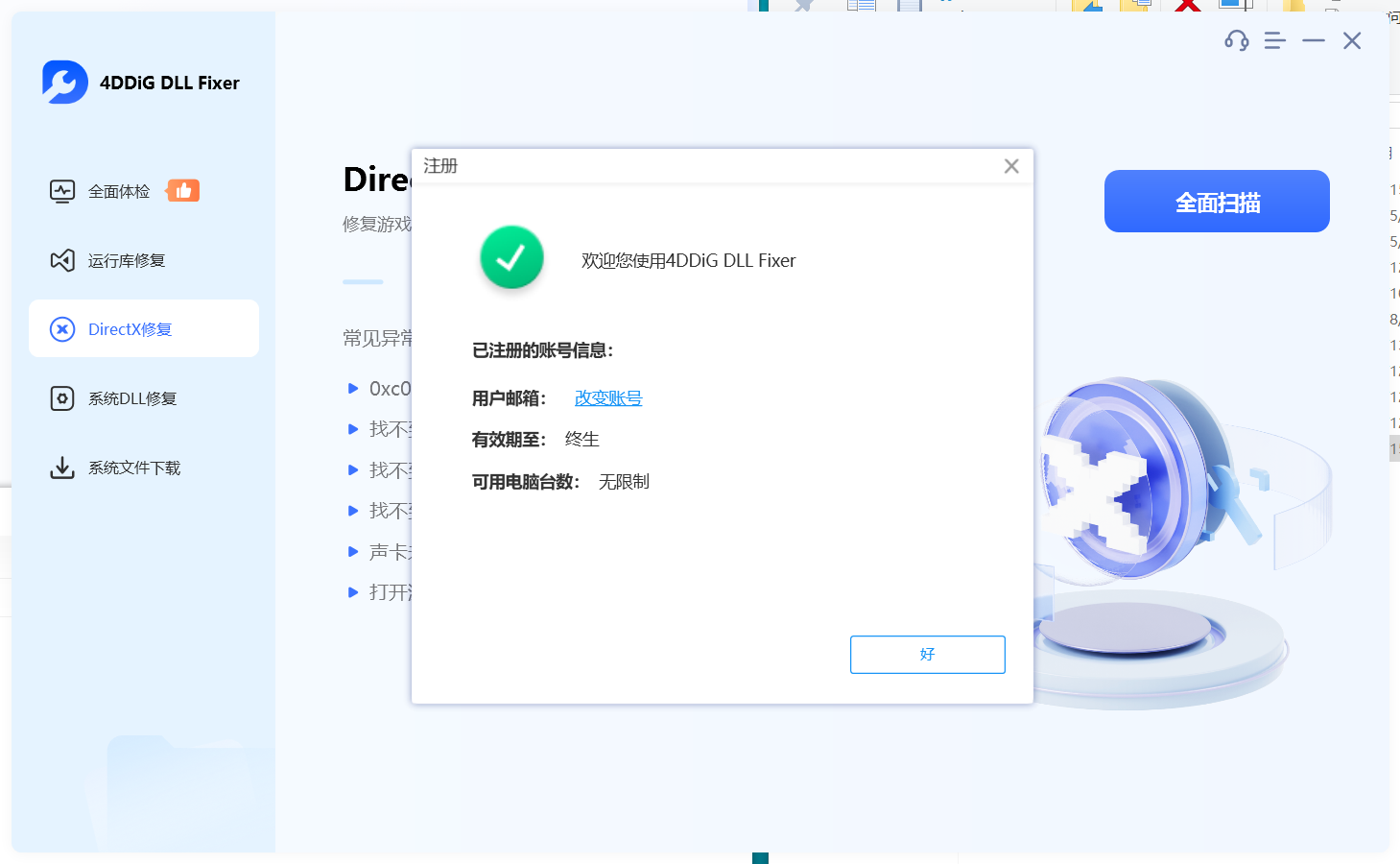This screenshot has height=864, width=1400.
Task: Click the thumbs-up badge next to 全面体检
Action: tap(183, 191)
